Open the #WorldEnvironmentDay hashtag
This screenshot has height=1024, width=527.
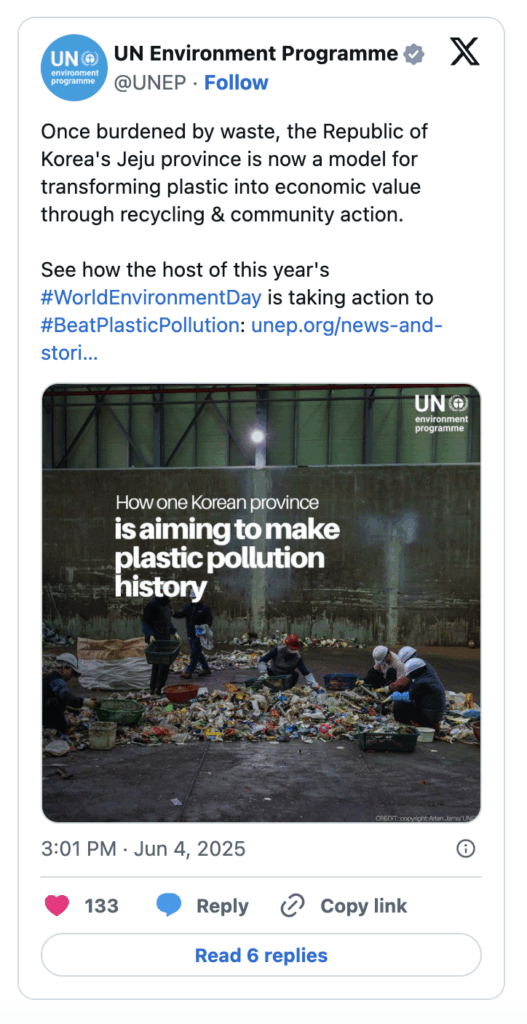[151, 298]
